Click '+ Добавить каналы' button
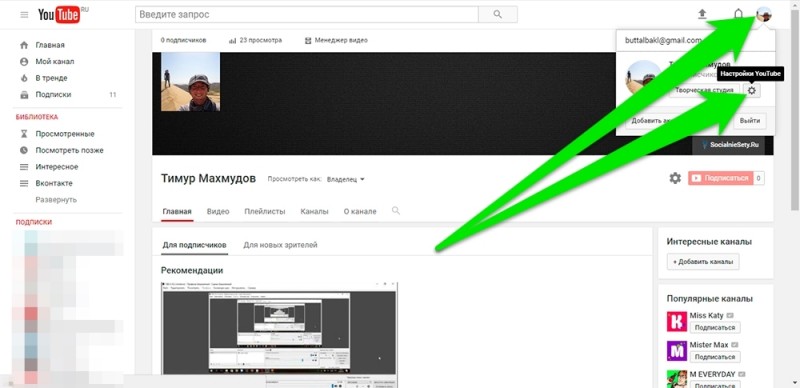Image resolution: width=800 pixels, height=388 pixels. pyautogui.click(x=703, y=262)
